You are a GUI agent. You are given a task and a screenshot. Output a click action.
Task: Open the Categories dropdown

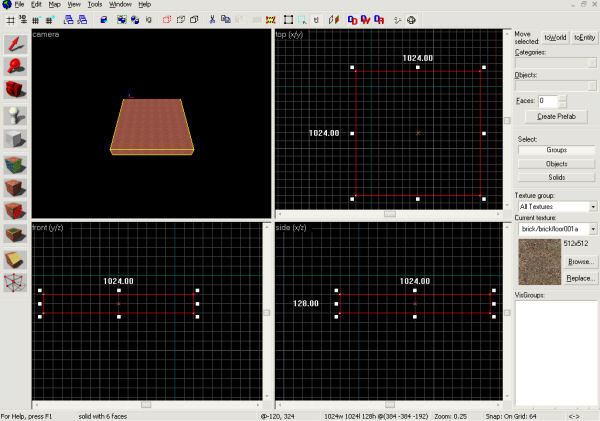592,63
